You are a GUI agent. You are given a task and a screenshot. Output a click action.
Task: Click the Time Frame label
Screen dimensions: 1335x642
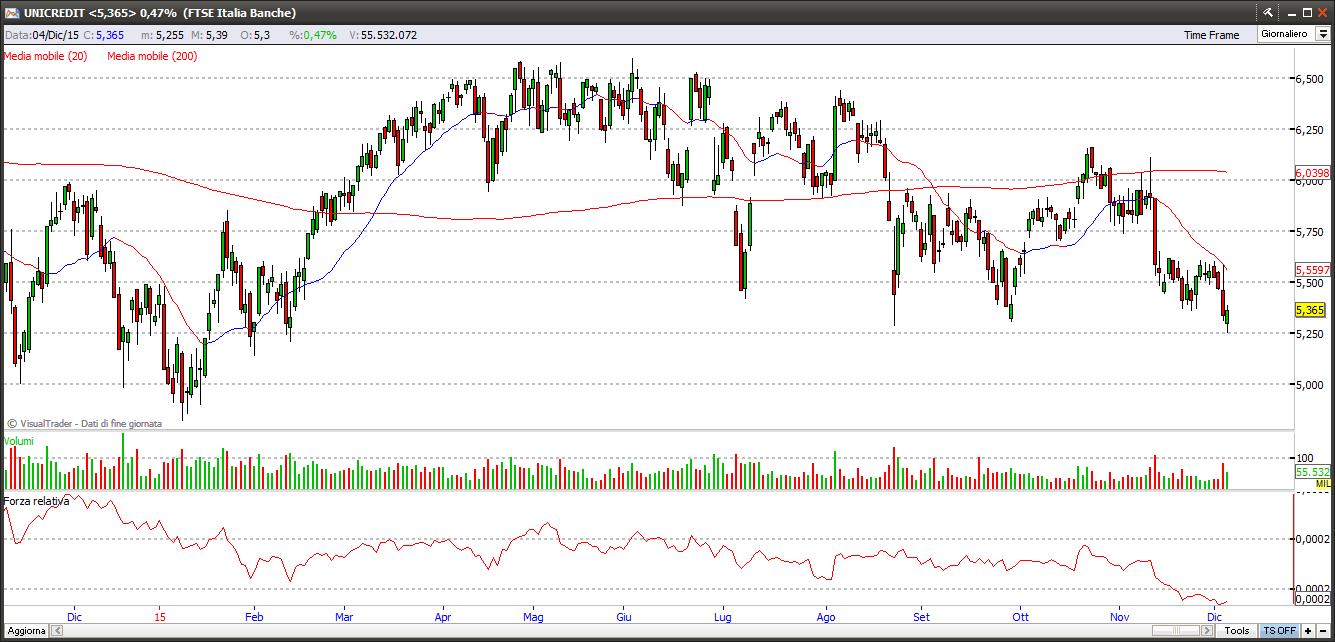coord(1211,35)
